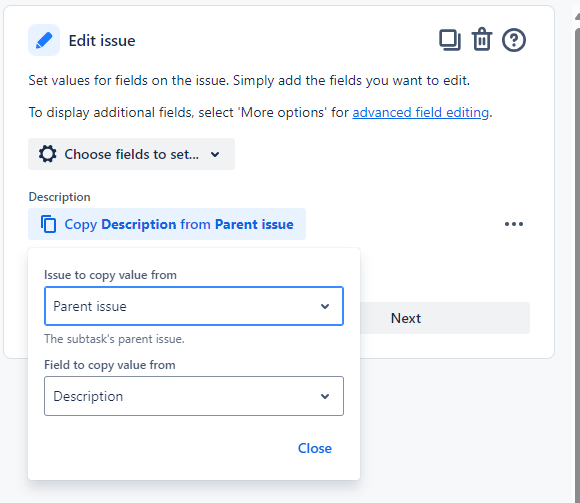Image resolution: width=580 pixels, height=503 pixels.
Task: Close the copy value popup
Action: [315, 448]
